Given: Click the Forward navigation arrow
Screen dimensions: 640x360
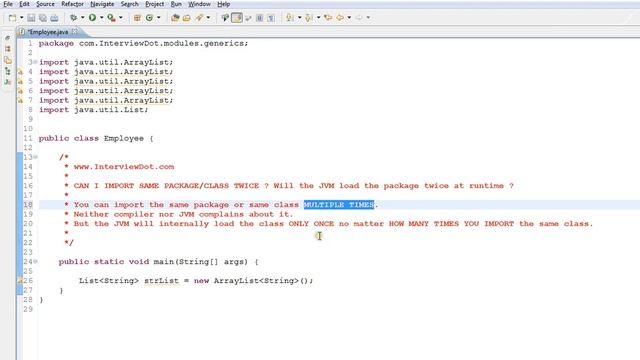Looking at the screenshot, I should (359, 18).
